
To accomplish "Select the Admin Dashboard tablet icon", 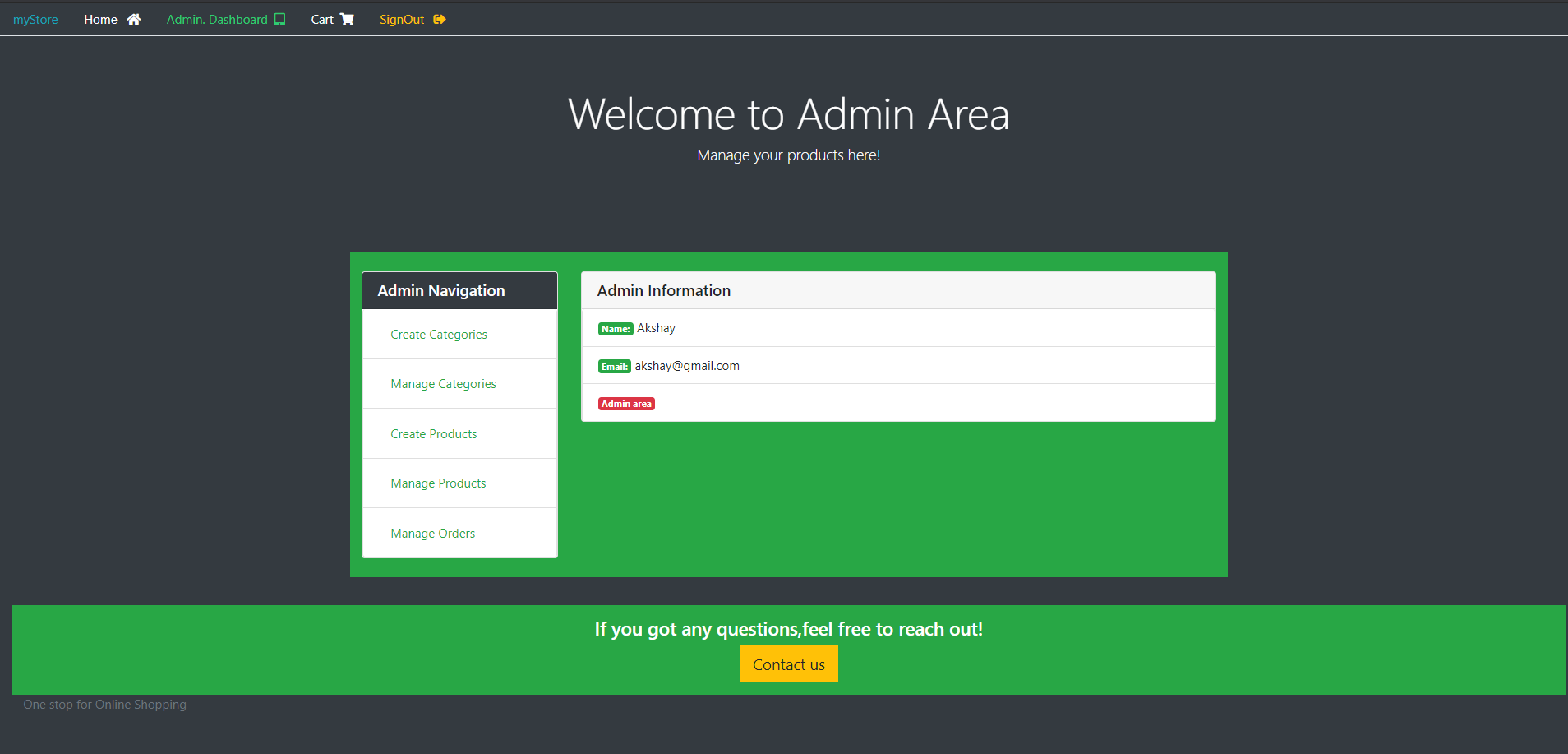I will (280, 18).
